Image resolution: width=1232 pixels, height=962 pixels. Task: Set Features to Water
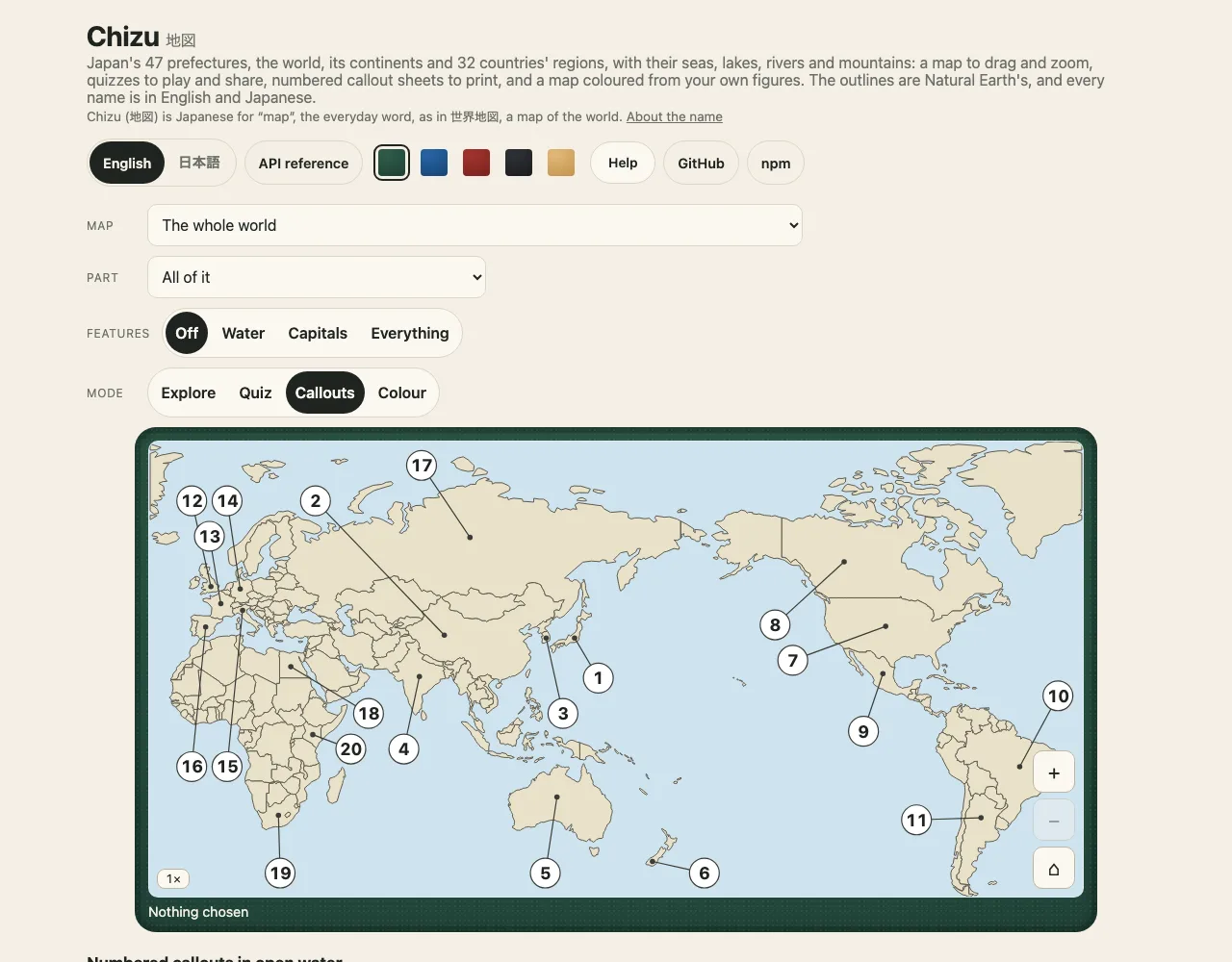[244, 333]
